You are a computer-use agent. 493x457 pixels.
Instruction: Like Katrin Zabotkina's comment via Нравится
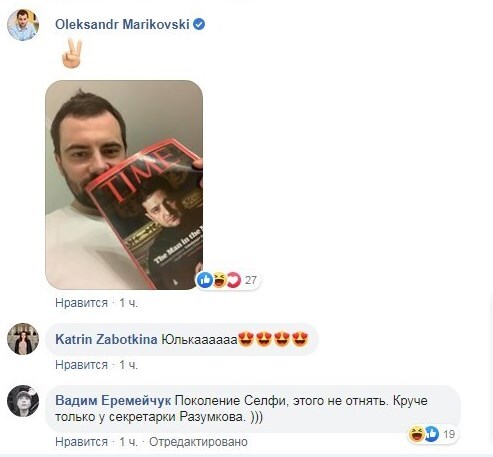coord(81,365)
